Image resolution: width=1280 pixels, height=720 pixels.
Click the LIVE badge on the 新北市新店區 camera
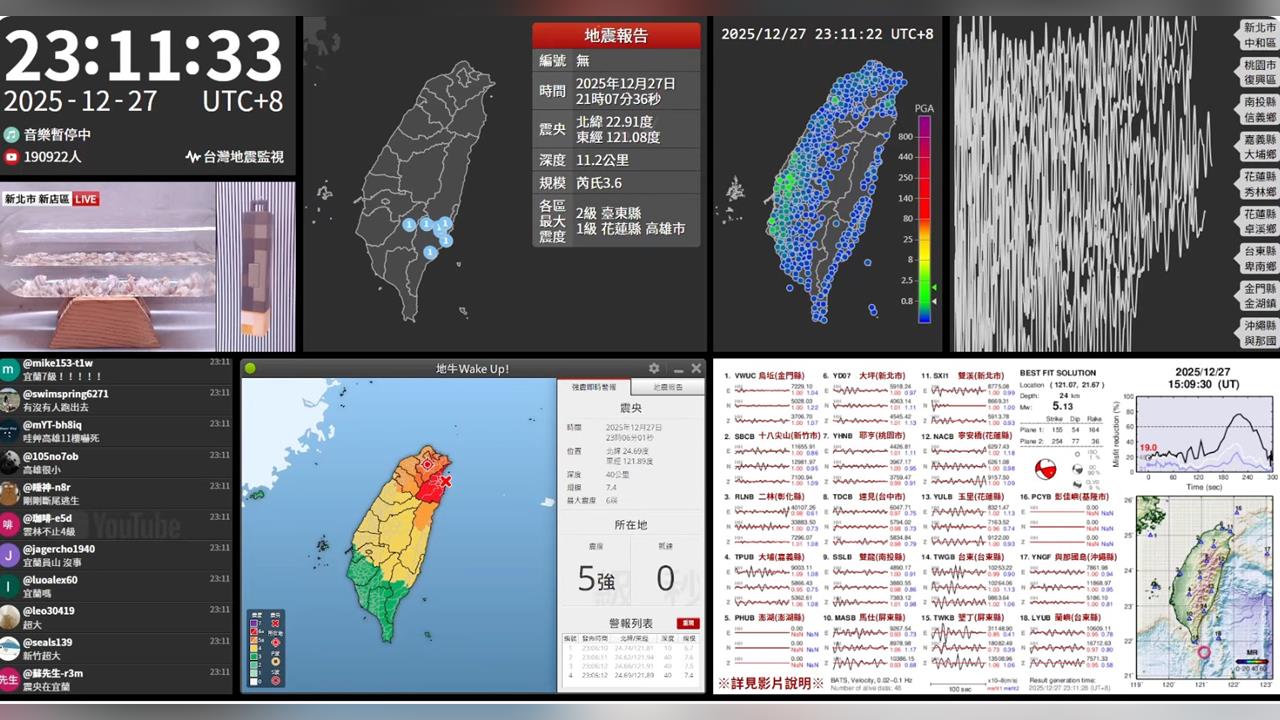coord(85,198)
